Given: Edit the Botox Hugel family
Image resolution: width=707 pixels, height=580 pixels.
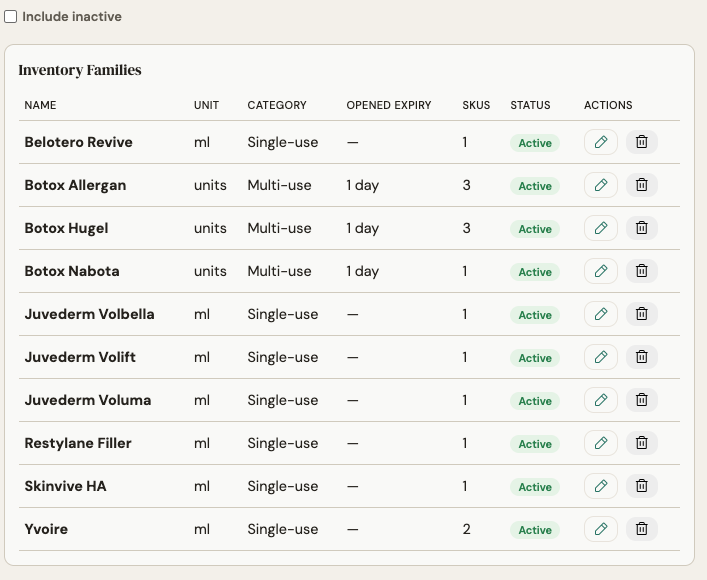Looking at the screenshot, I should pyautogui.click(x=601, y=228).
